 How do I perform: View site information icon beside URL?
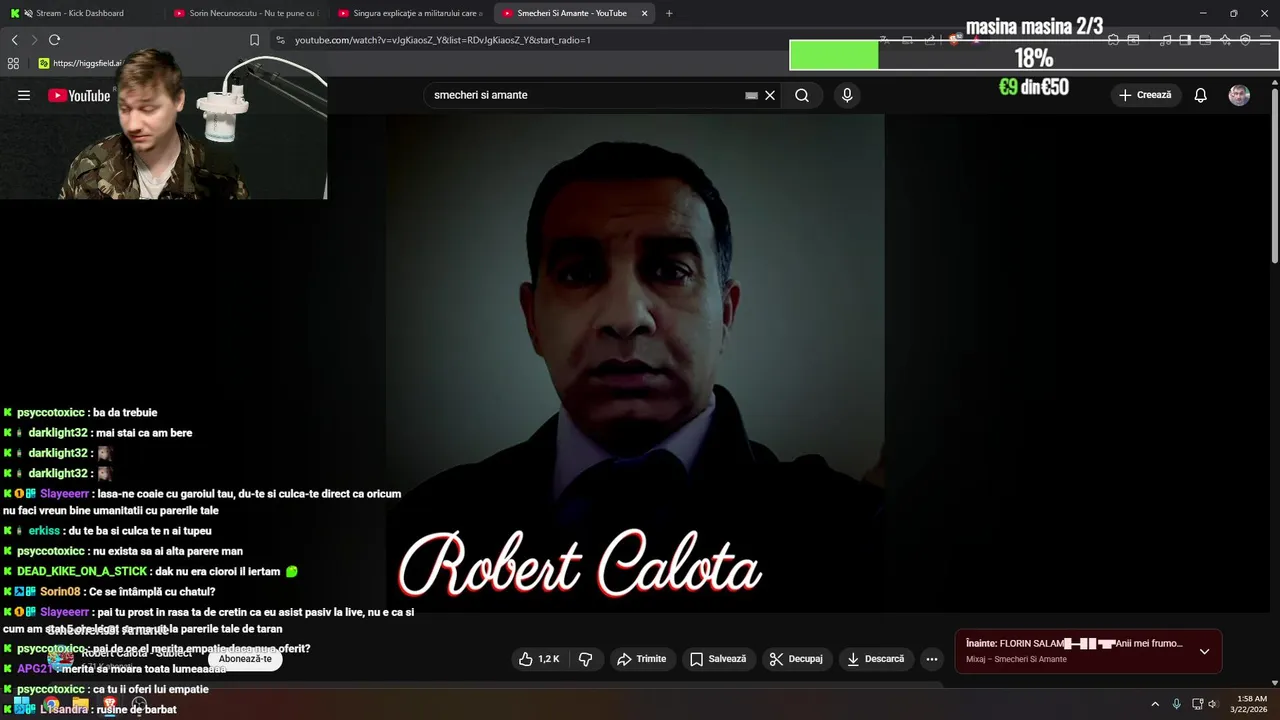[280, 40]
